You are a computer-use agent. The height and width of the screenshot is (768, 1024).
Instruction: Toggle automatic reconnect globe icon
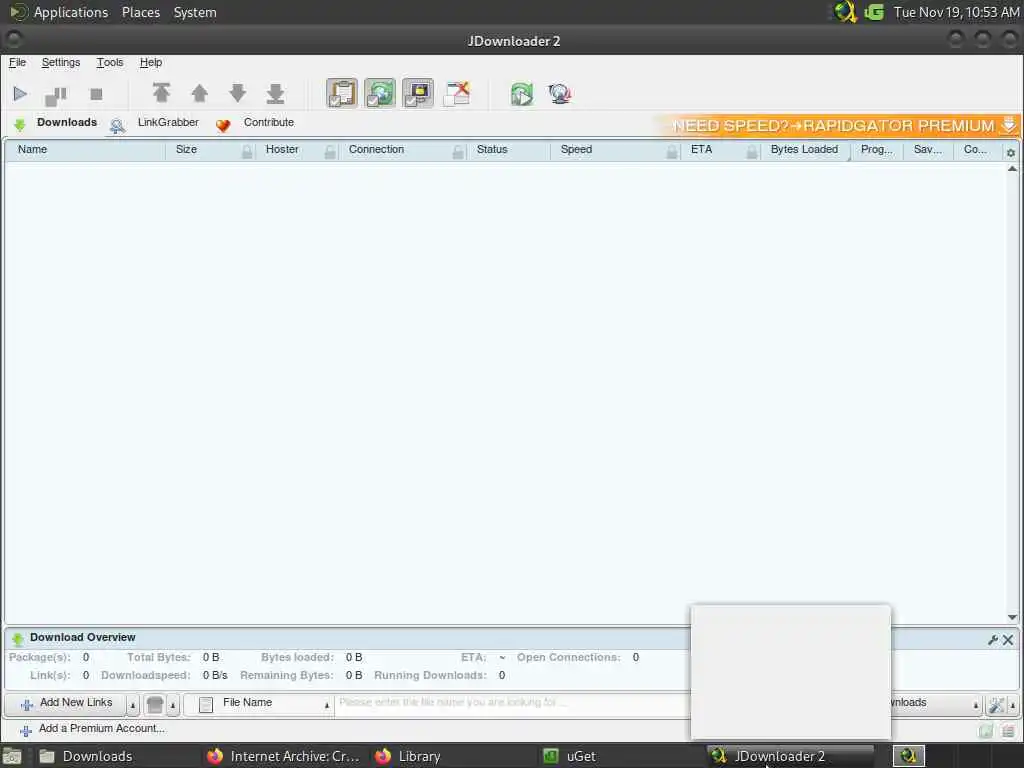point(380,93)
